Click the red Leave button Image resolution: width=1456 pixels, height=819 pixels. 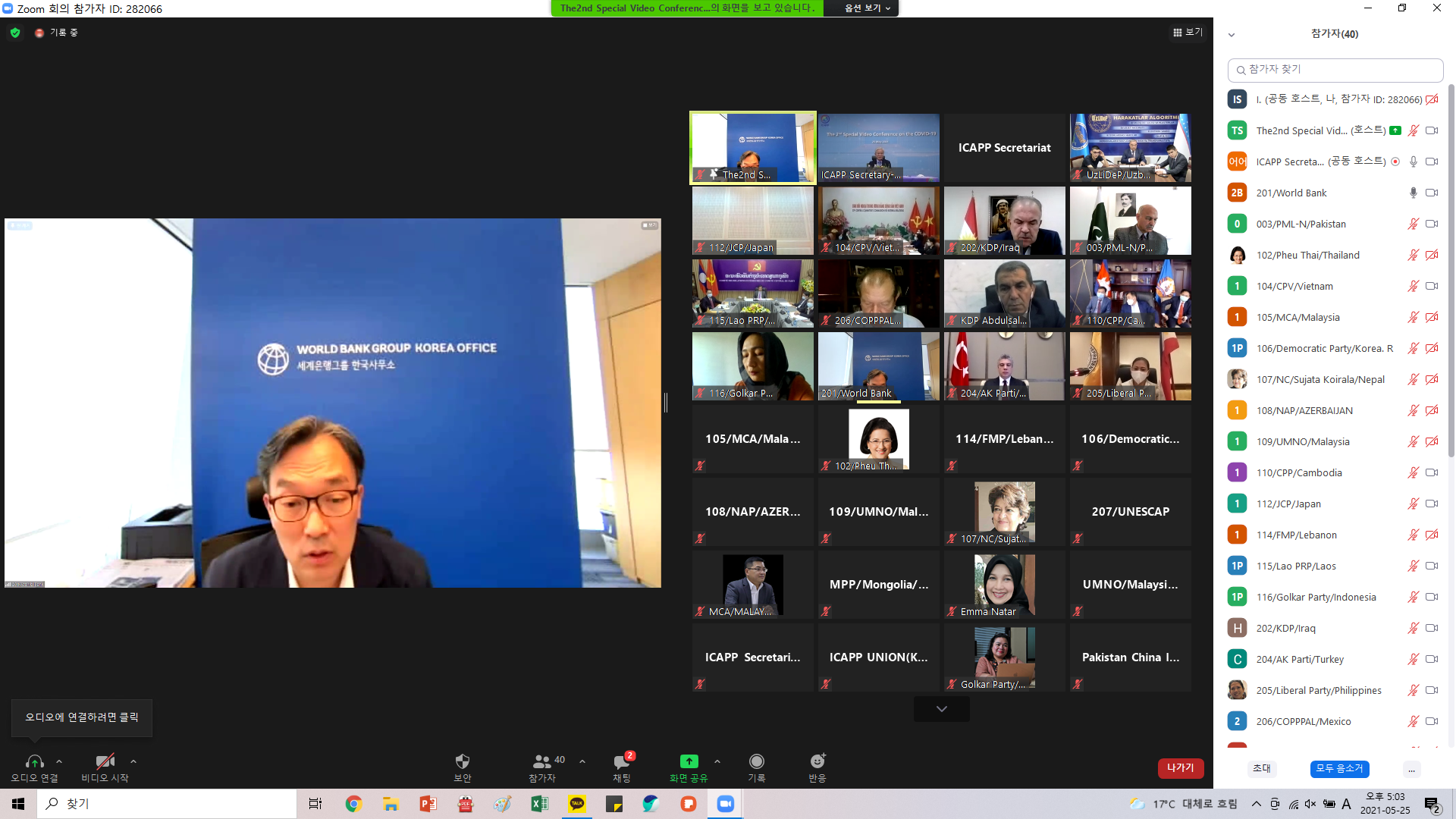click(x=1181, y=768)
